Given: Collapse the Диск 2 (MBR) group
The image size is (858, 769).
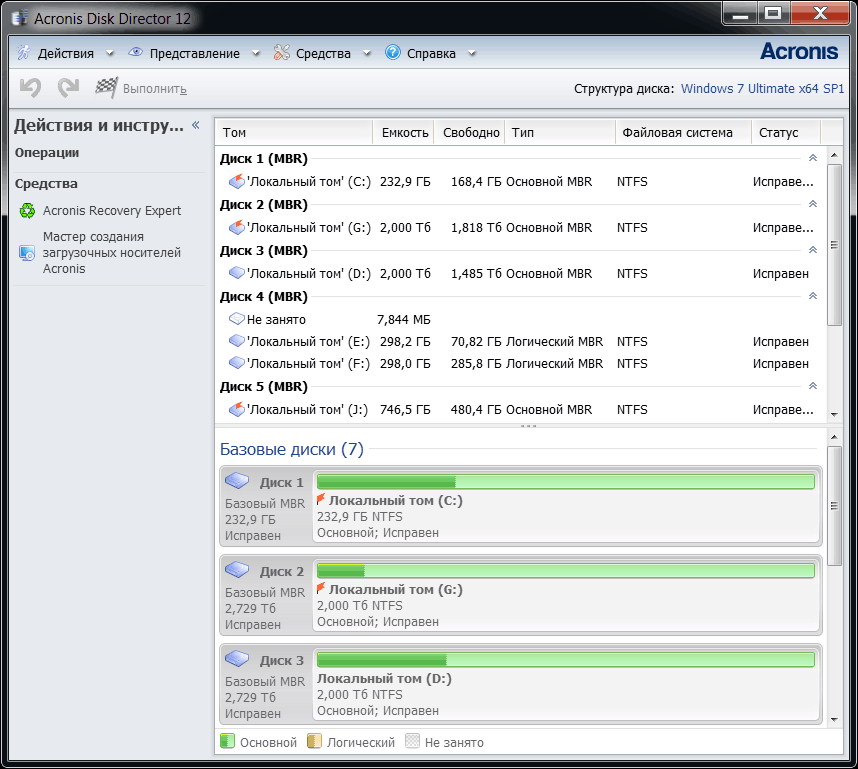Looking at the screenshot, I should [x=813, y=204].
